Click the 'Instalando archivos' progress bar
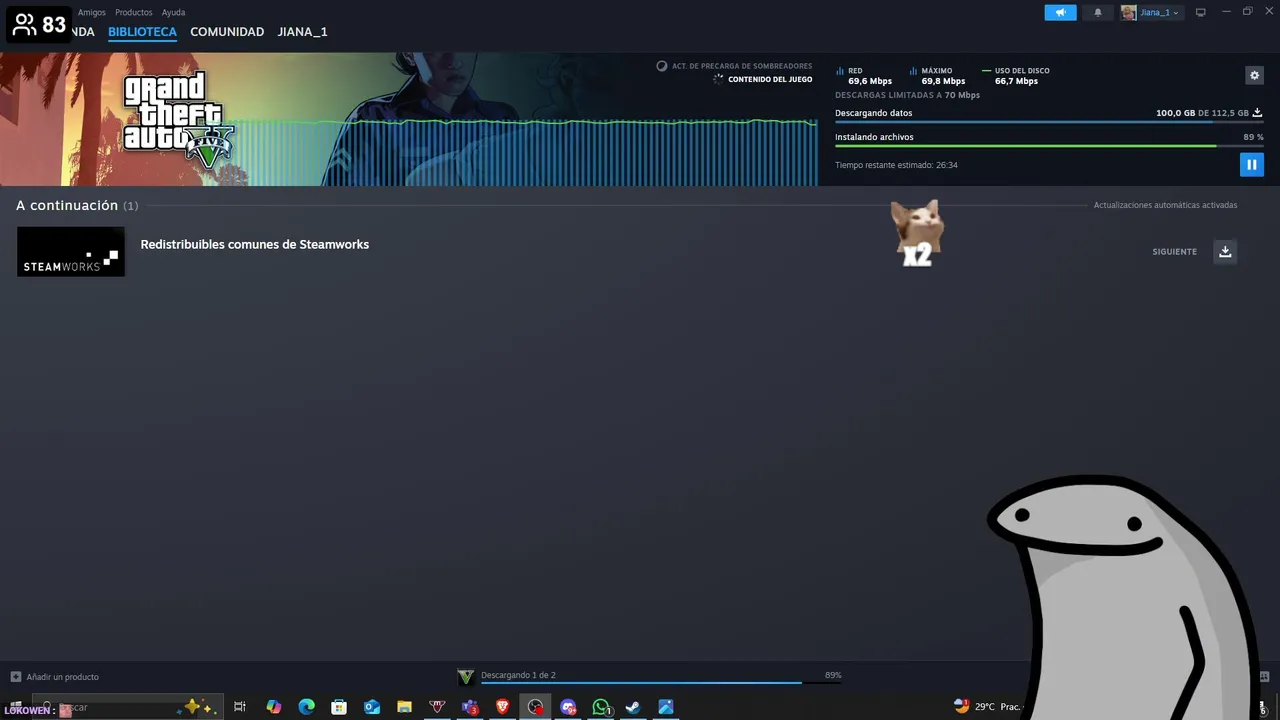Viewport: 1280px width, 720px height. pos(1049,146)
